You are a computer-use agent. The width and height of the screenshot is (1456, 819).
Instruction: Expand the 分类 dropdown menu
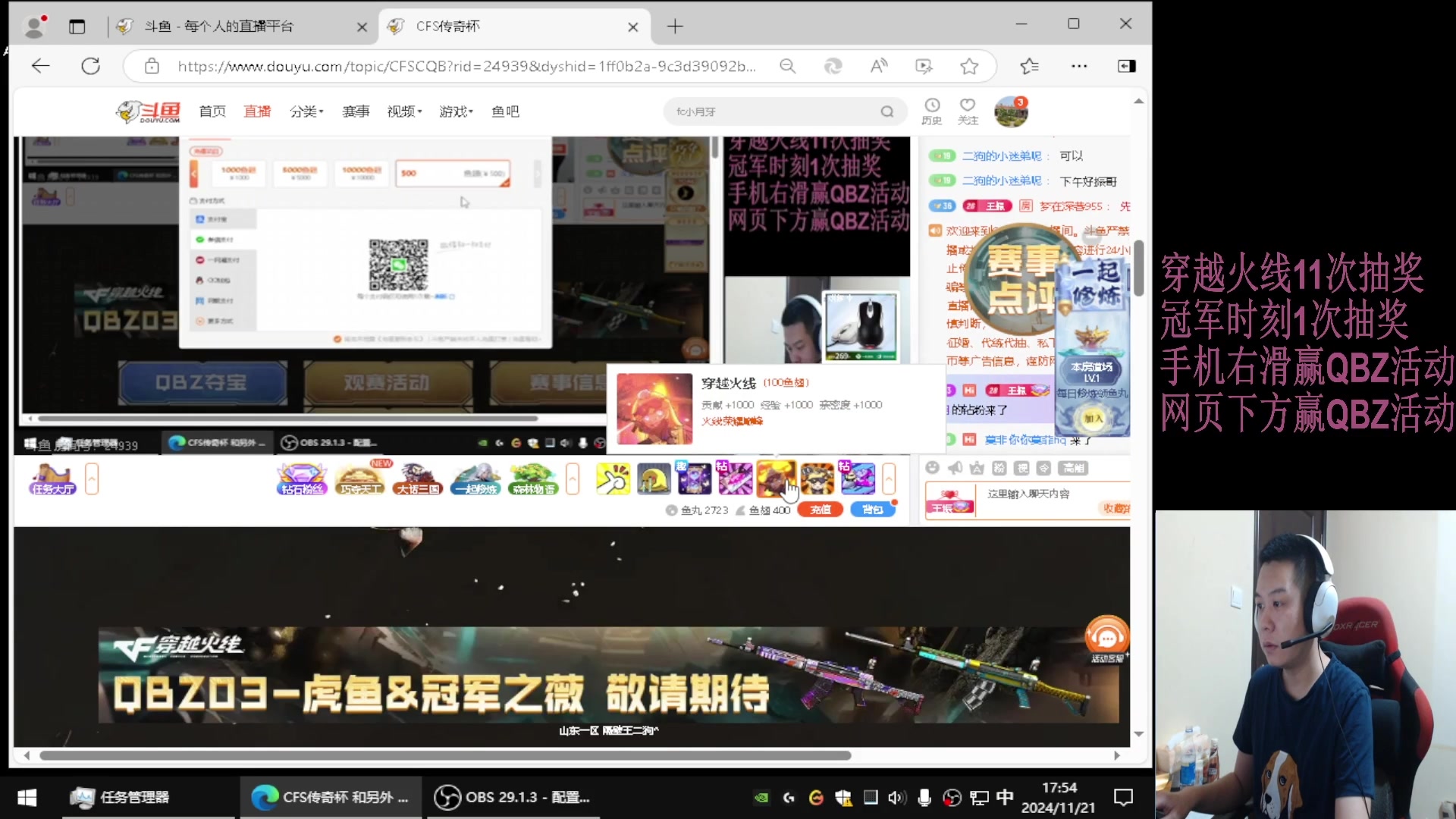coord(306,111)
